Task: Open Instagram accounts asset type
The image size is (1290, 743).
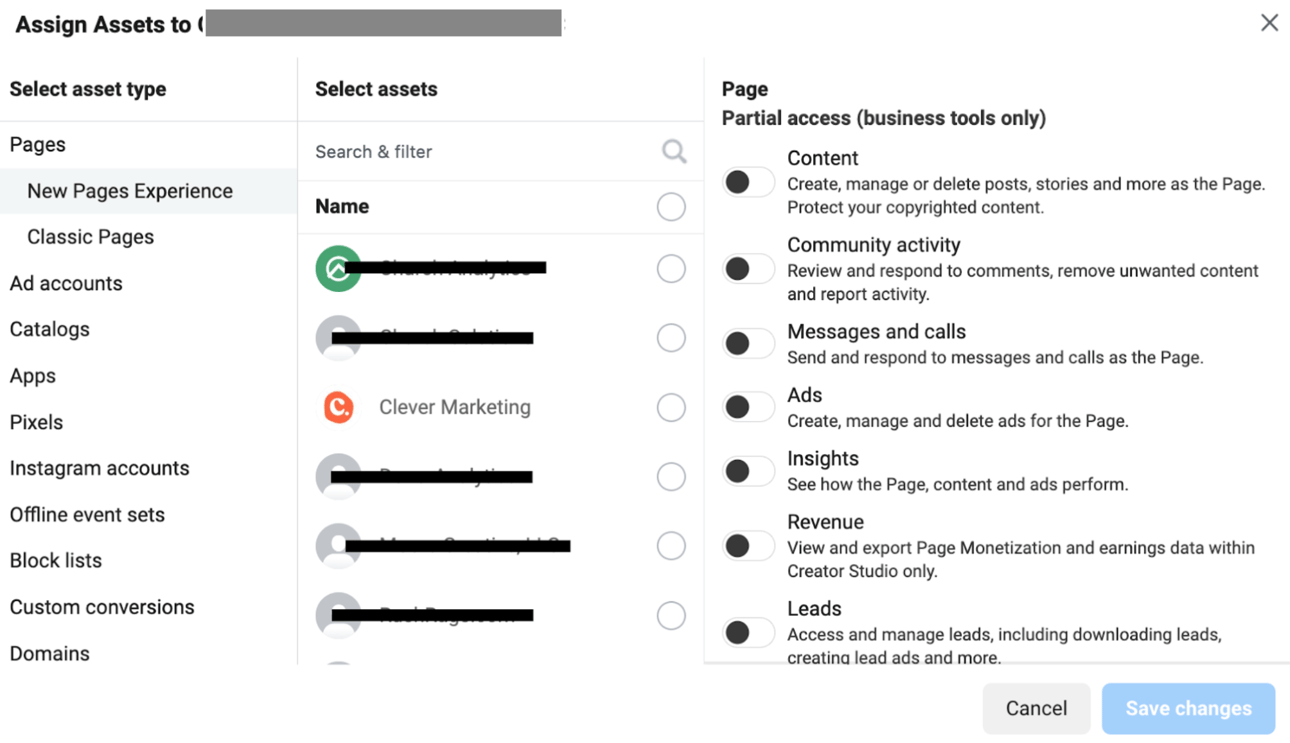Action: tap(99, 468)
